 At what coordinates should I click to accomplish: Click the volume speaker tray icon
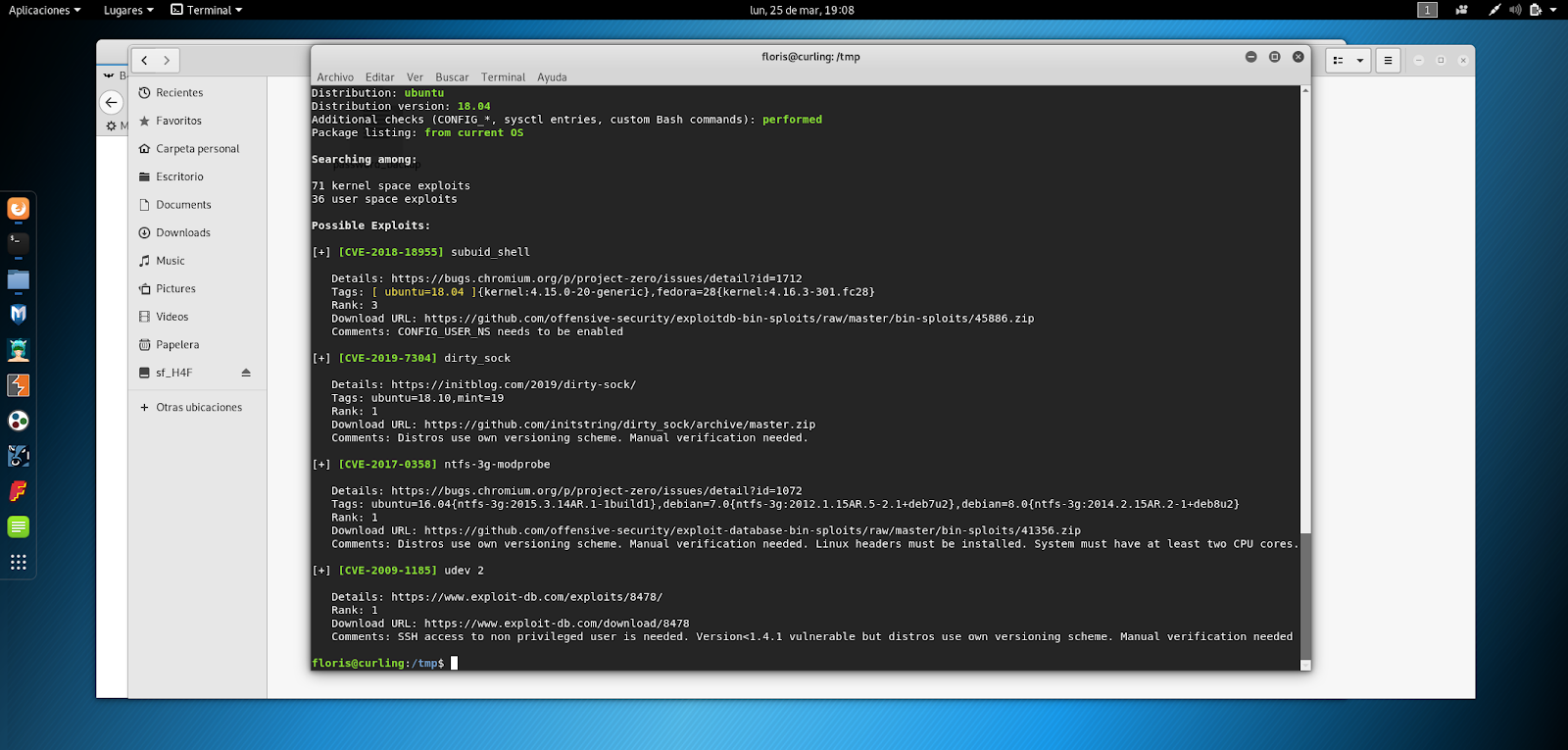(x=1515, y=10)
